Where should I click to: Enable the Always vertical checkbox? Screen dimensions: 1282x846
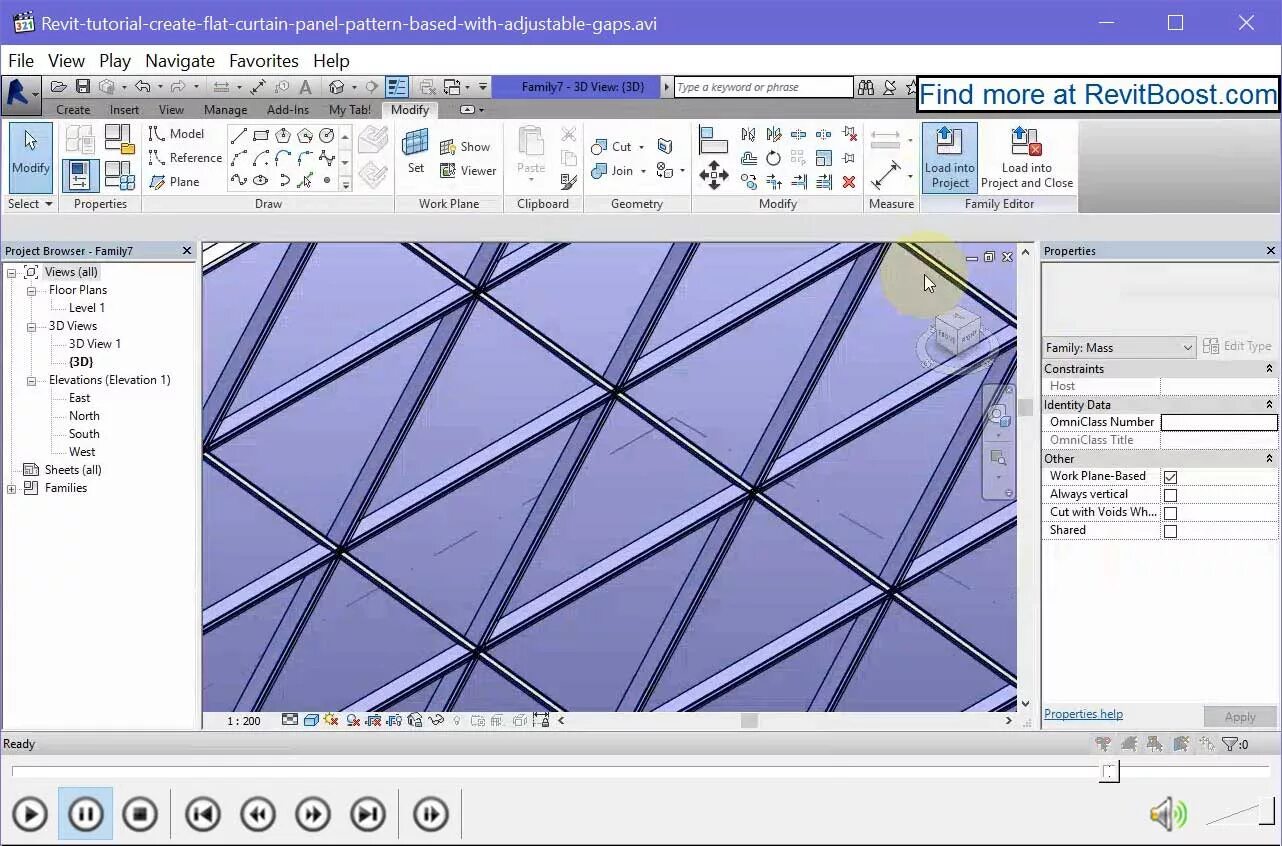[1170, 495]
